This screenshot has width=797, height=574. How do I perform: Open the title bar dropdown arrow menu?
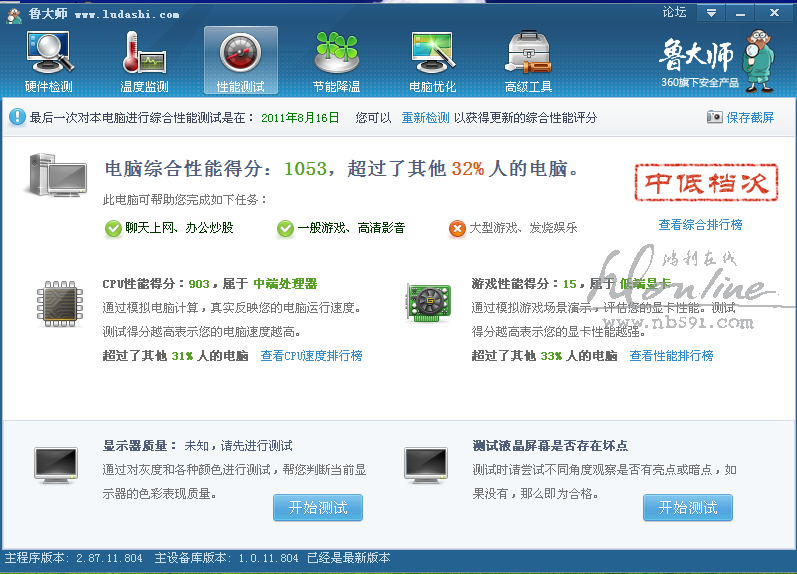point(712,13)
